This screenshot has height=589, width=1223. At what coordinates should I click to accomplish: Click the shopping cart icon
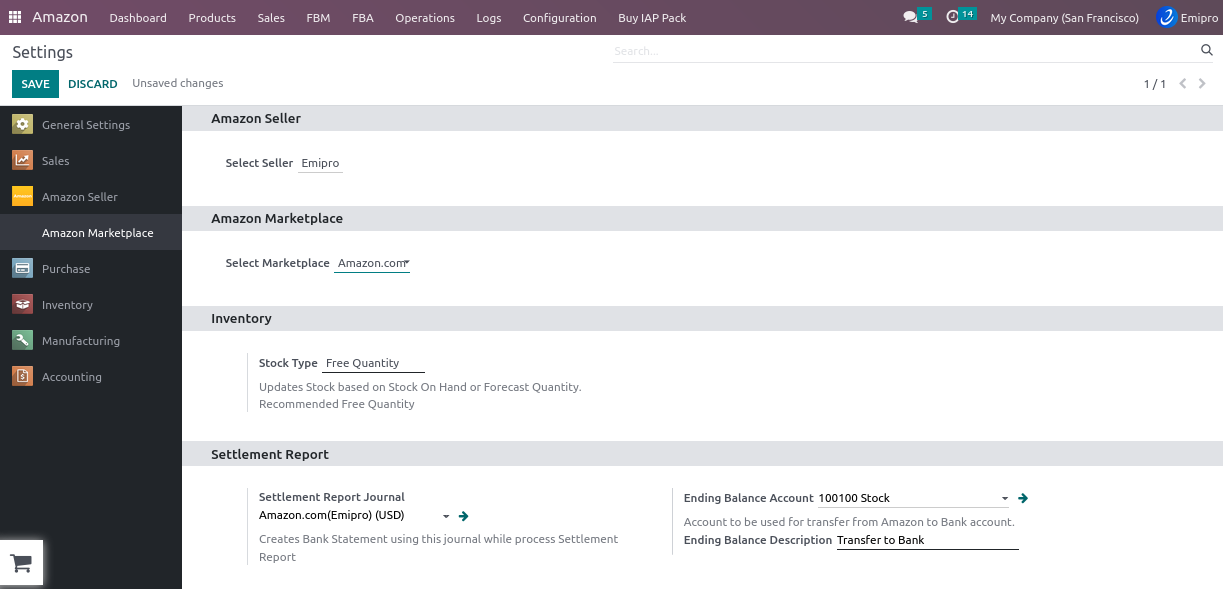tap(21, 564)
